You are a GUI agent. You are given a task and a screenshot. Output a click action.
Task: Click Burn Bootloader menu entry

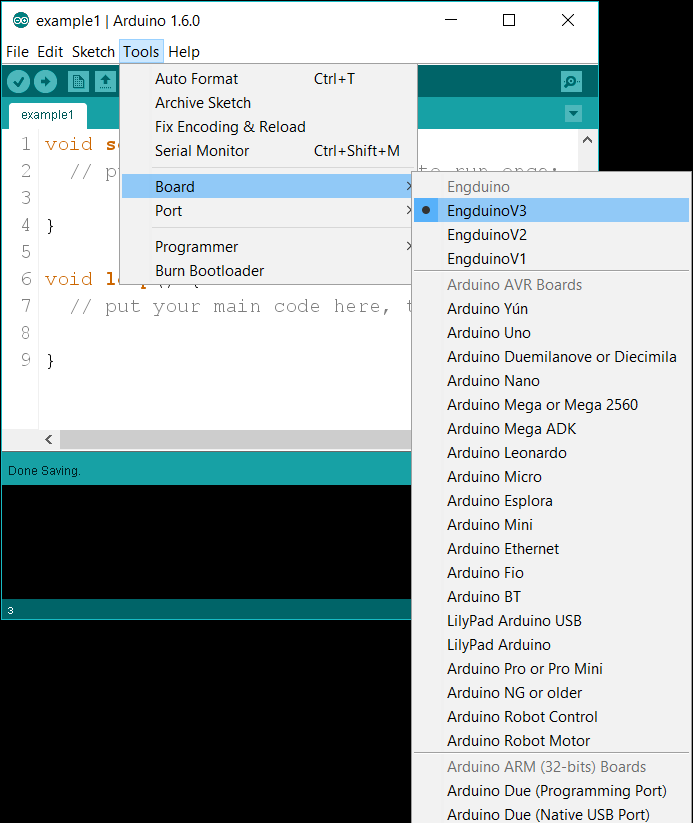tap(267, 271)
